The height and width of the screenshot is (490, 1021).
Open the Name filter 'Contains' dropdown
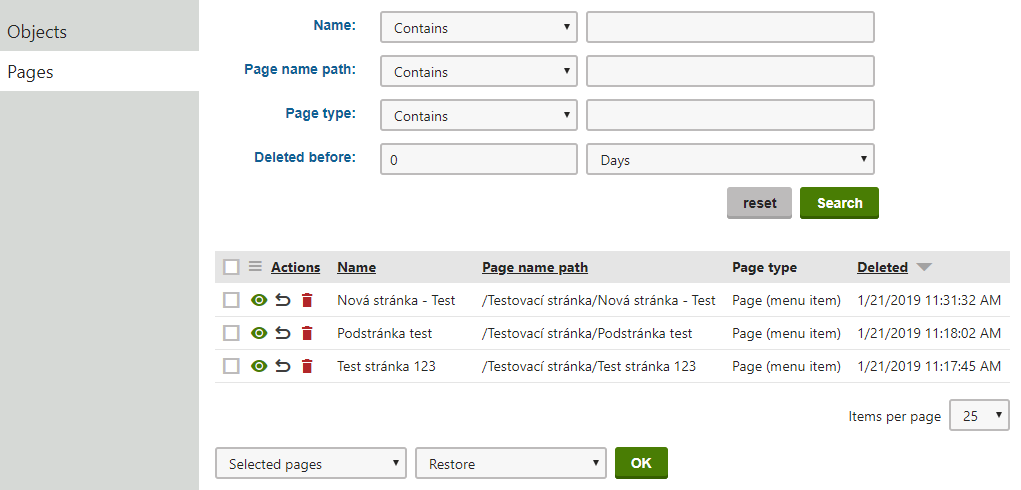click(479, 28)
